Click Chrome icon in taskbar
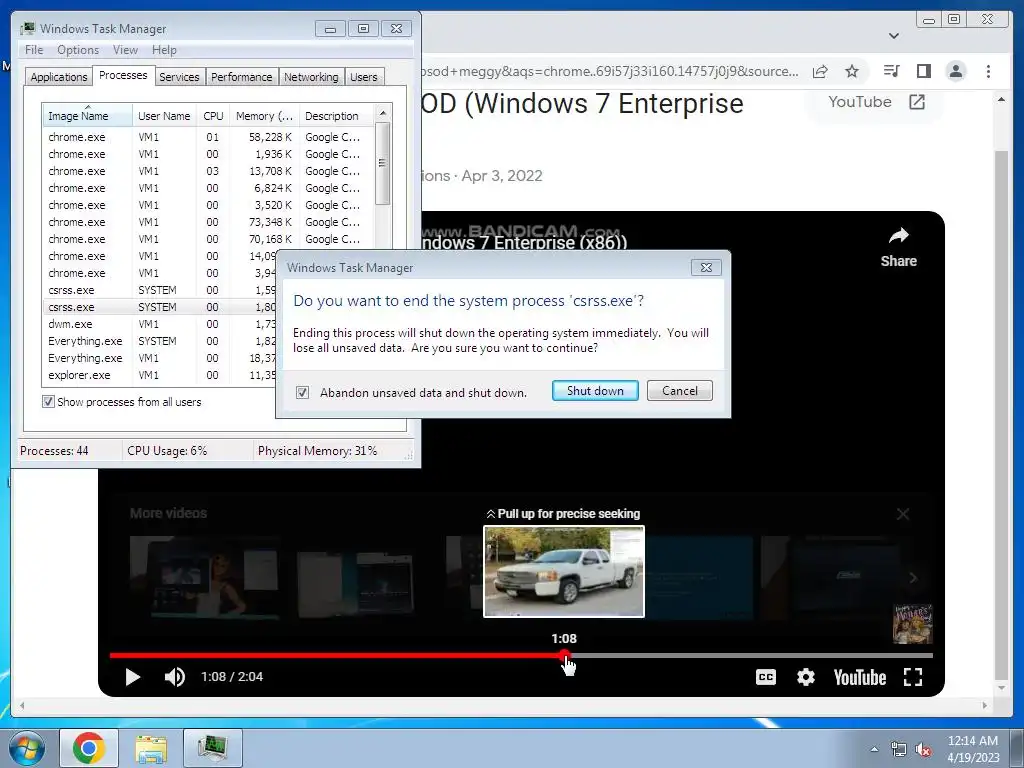This screenshot has height=768, width=1024. click(89, 748)
